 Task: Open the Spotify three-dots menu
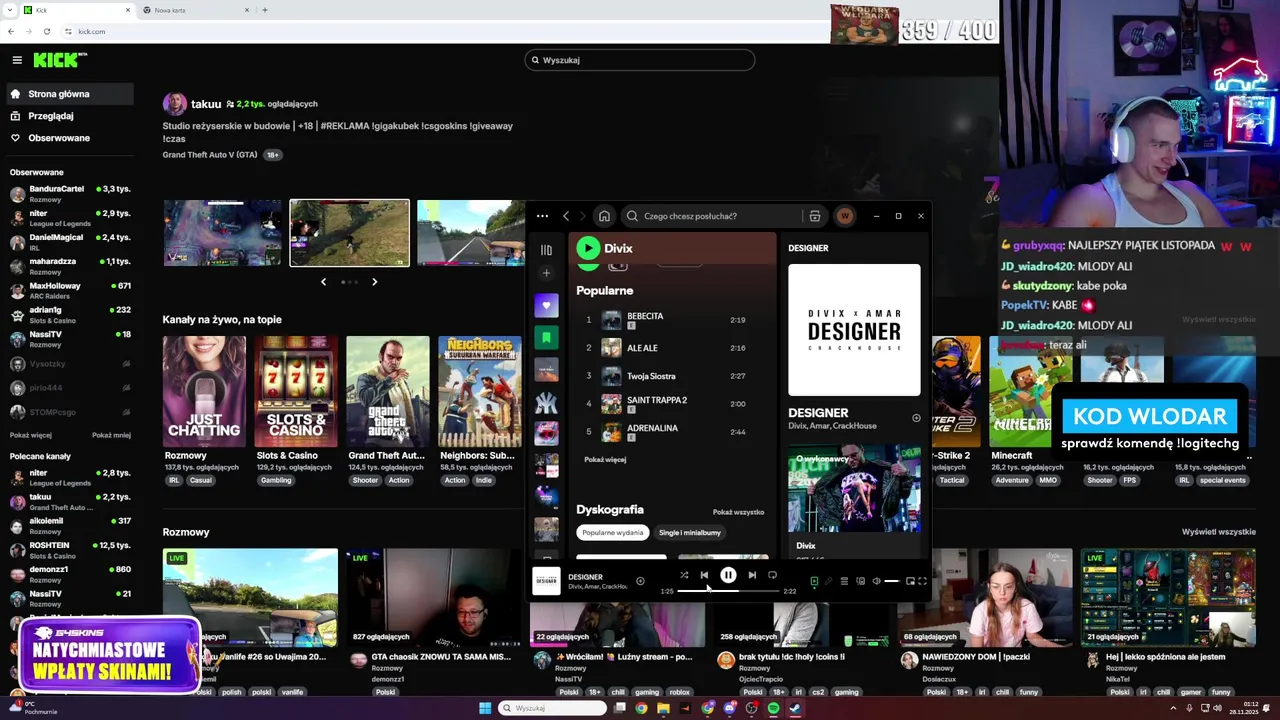pos(542,216)
